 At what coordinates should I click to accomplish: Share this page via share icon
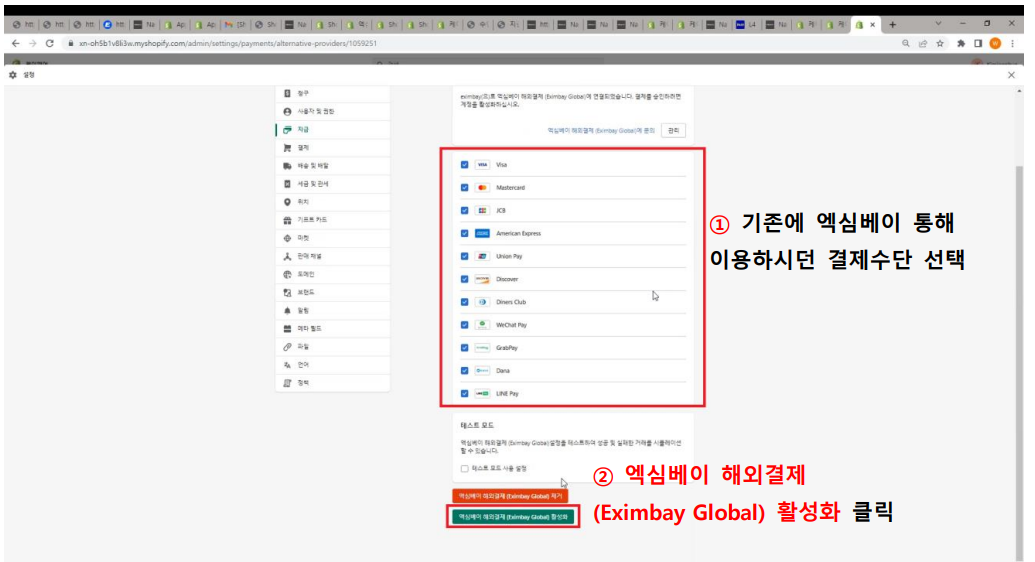coord(923,43)
